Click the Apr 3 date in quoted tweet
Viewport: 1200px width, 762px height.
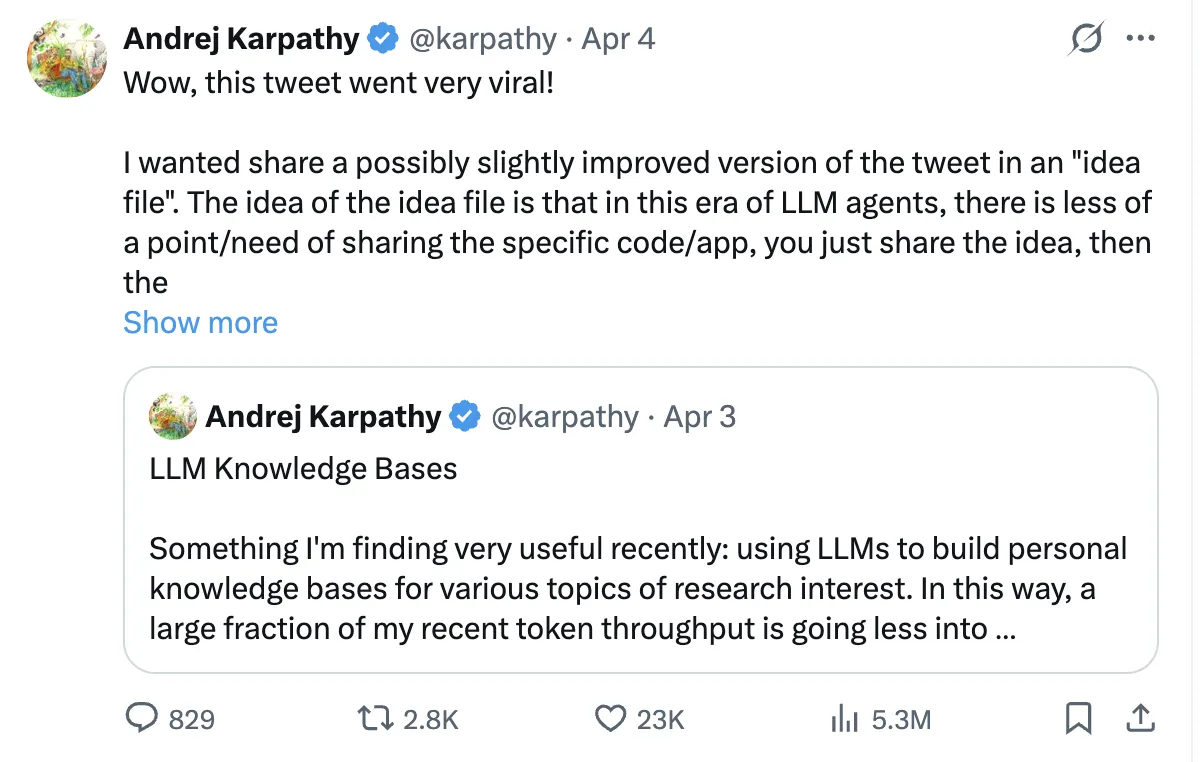coord(700,416)
